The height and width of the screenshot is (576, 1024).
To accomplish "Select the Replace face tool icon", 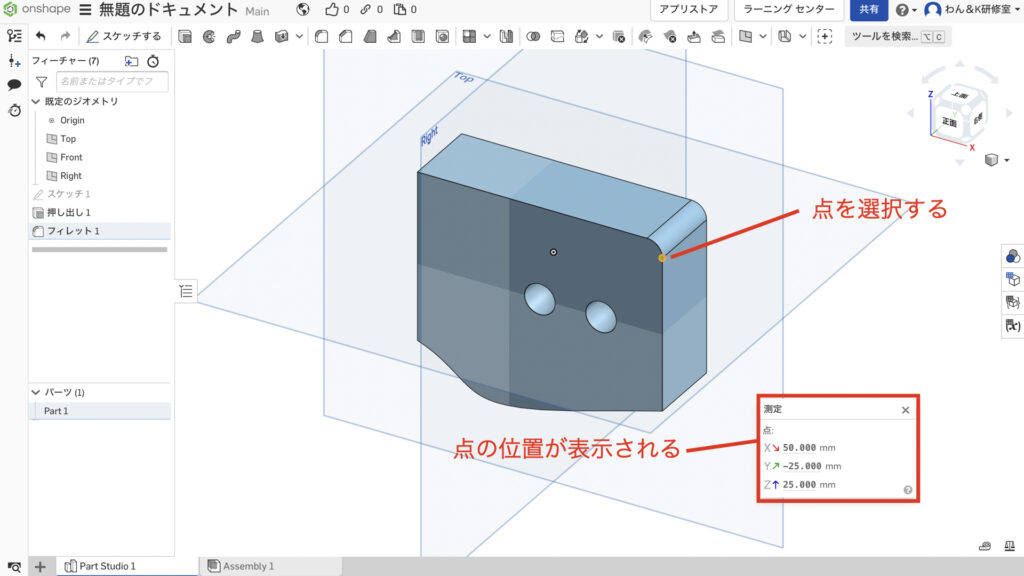I will (718, 37).
